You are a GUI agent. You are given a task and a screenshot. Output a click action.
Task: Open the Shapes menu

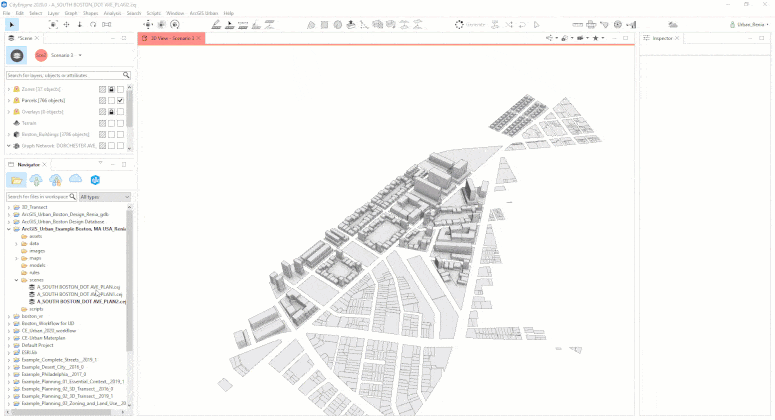click(x=90, y=13)
